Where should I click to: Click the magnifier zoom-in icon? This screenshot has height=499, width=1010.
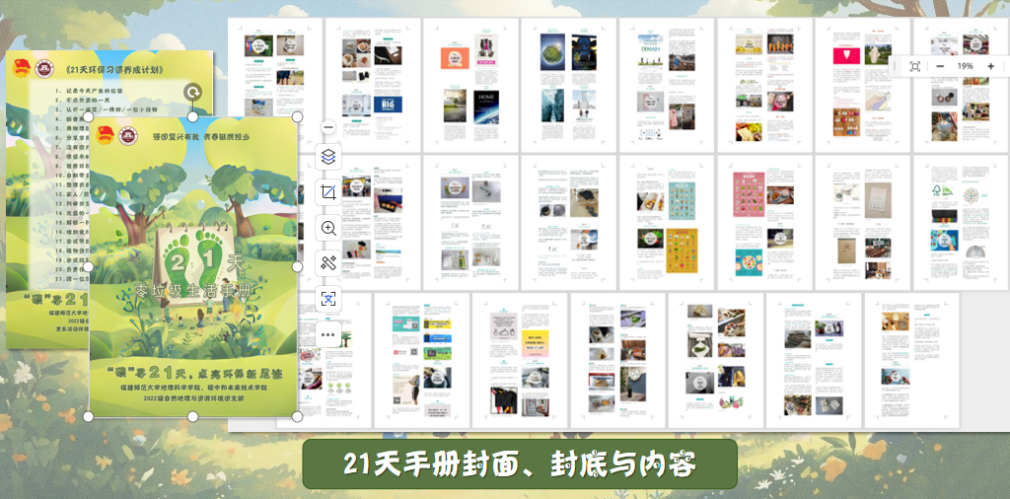pyautogui.click(x=328, y=228)
